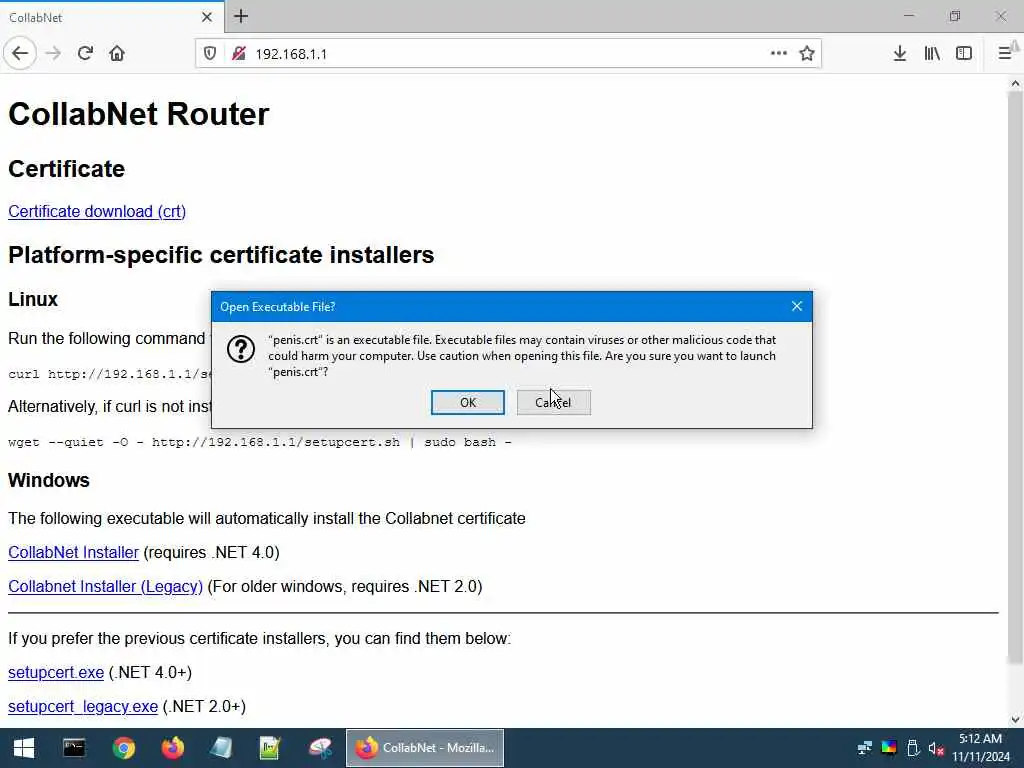Open the Firefox home page icon
This screenshot has height=768, width=1024.
coord(117,54)
